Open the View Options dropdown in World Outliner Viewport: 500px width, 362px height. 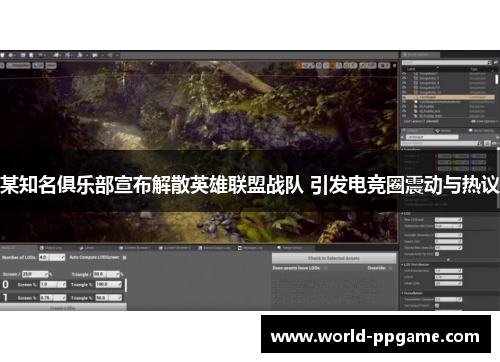tap(483, 121)
